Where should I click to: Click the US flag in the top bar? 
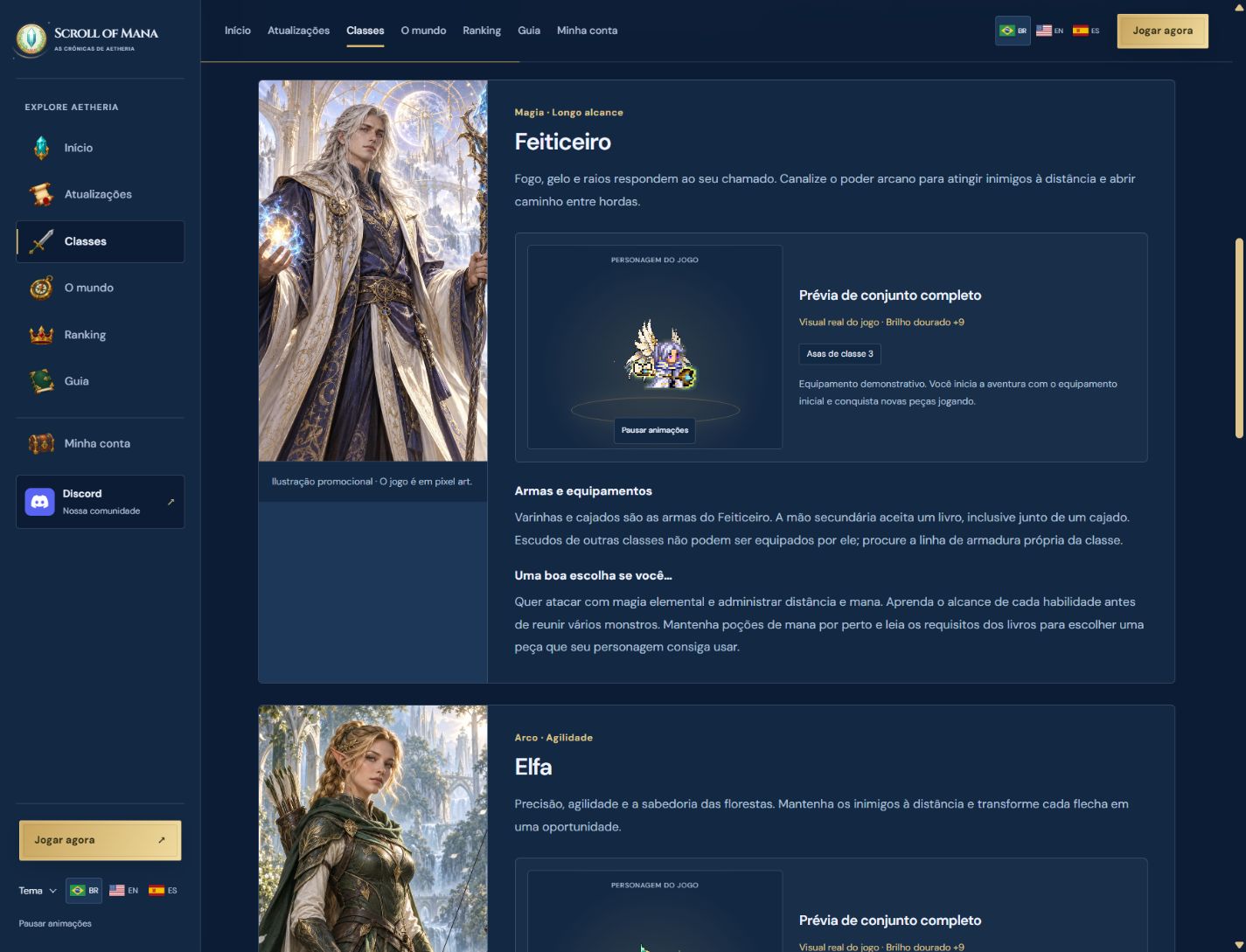click(x=1044, y=31)
